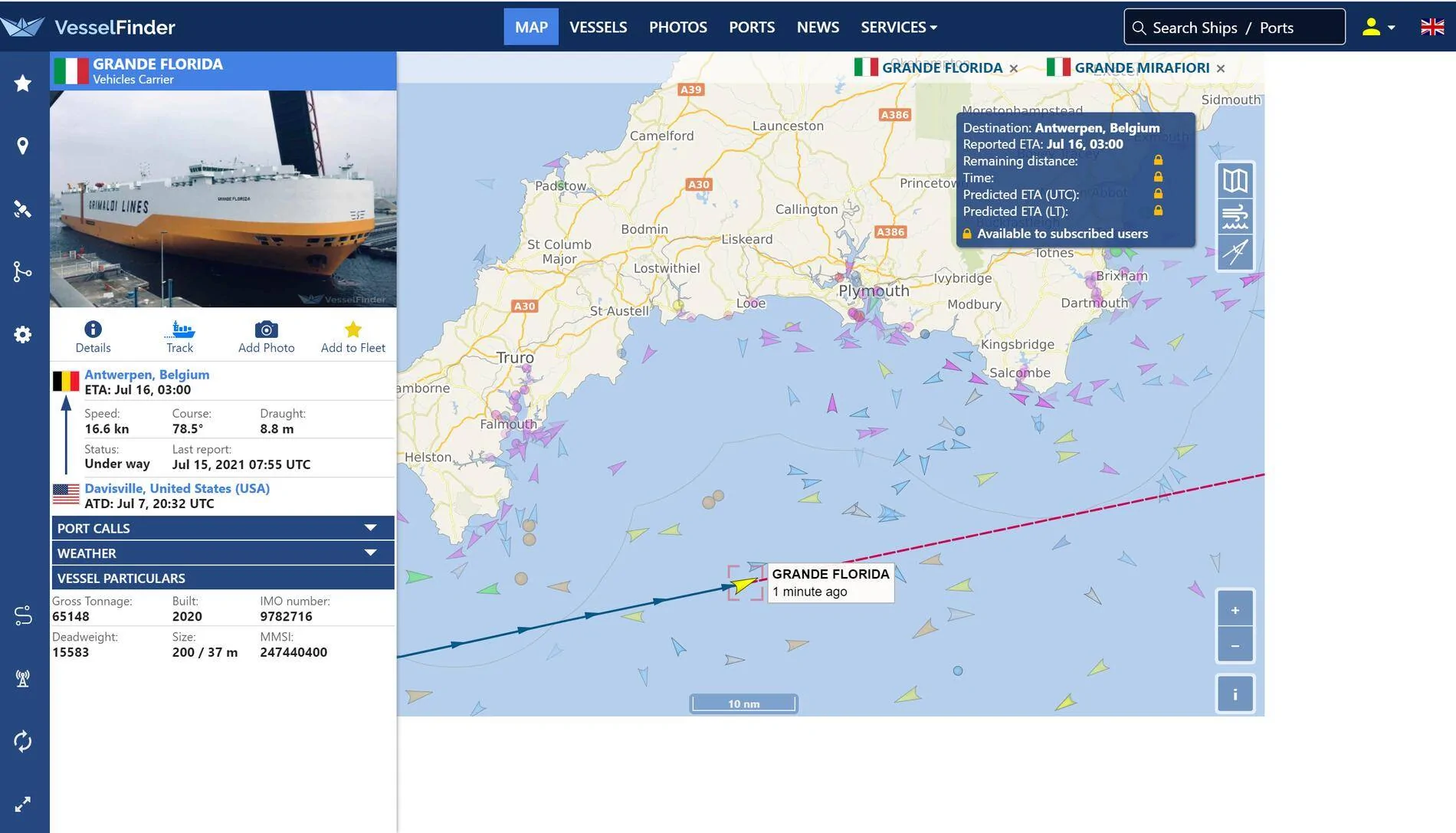Click the VesselFinder logo

88,27
